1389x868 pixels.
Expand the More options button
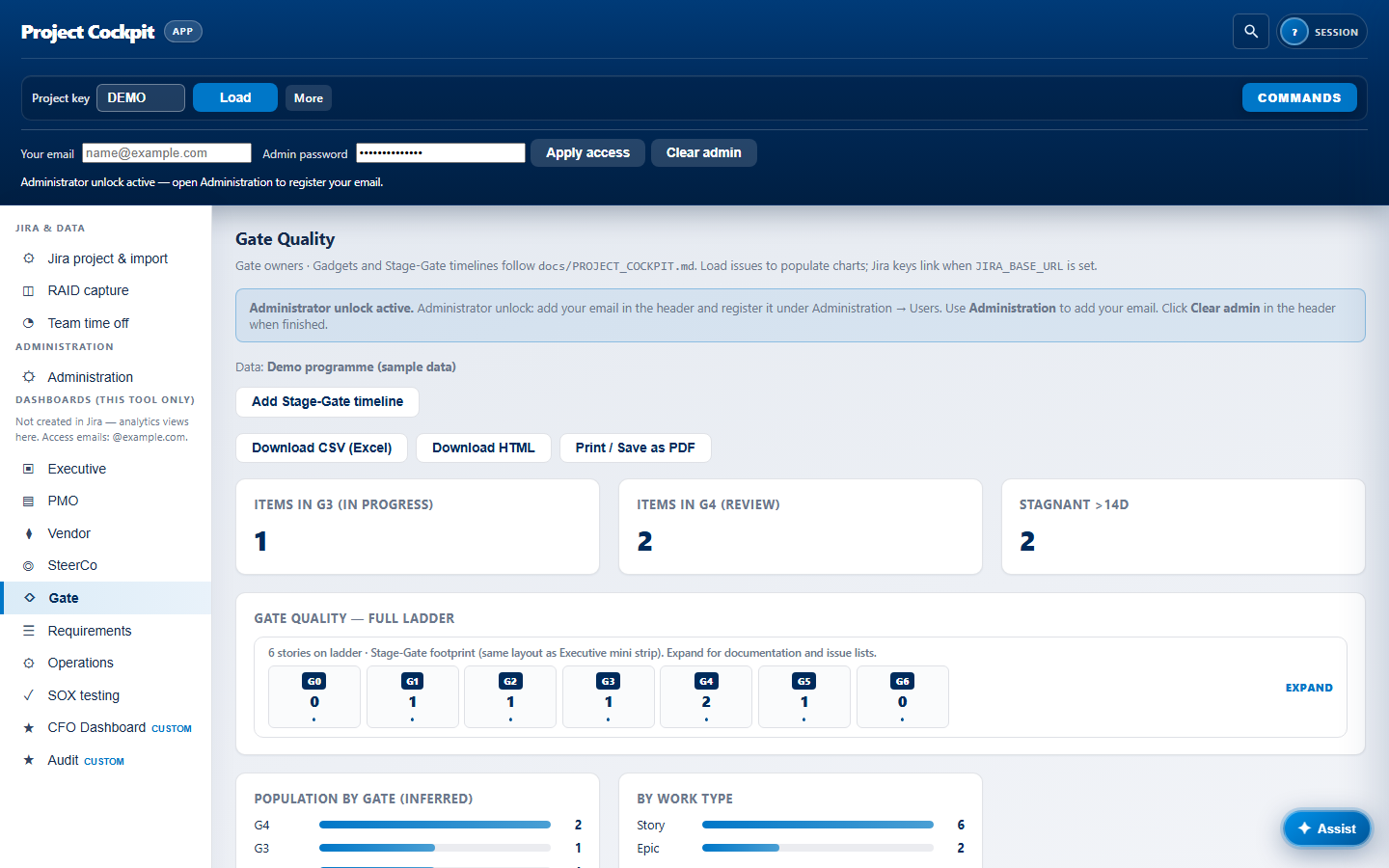[x=309, y=98]
